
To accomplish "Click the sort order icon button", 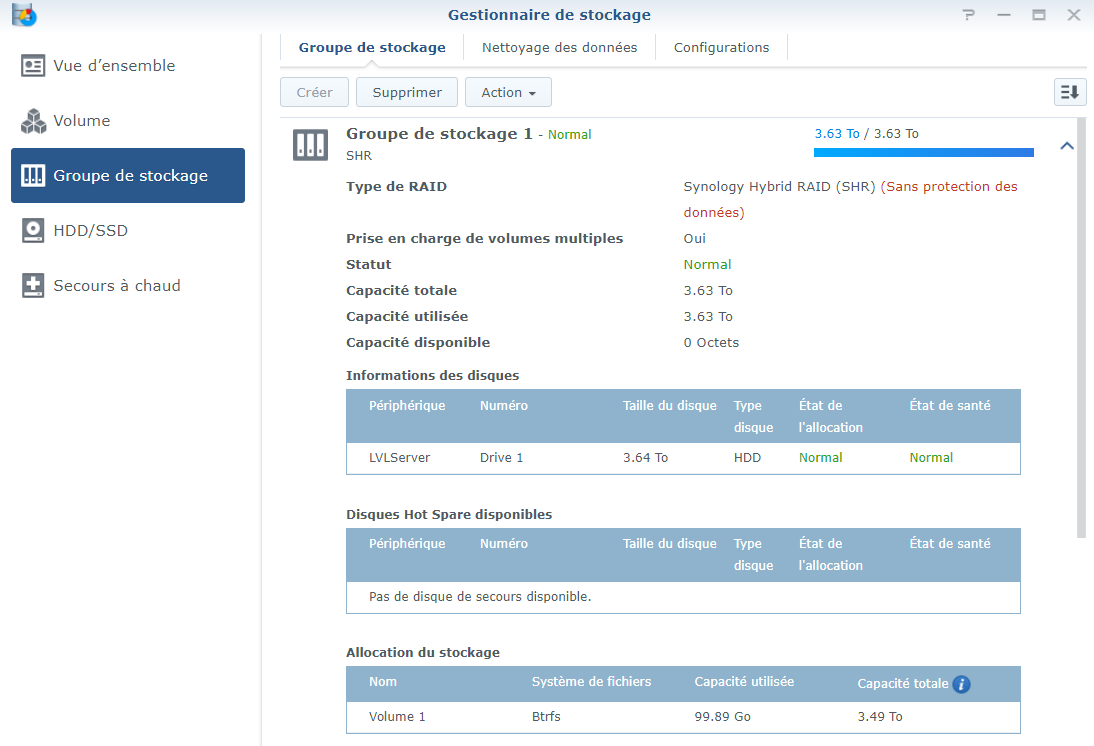I will coord(1070,92).
